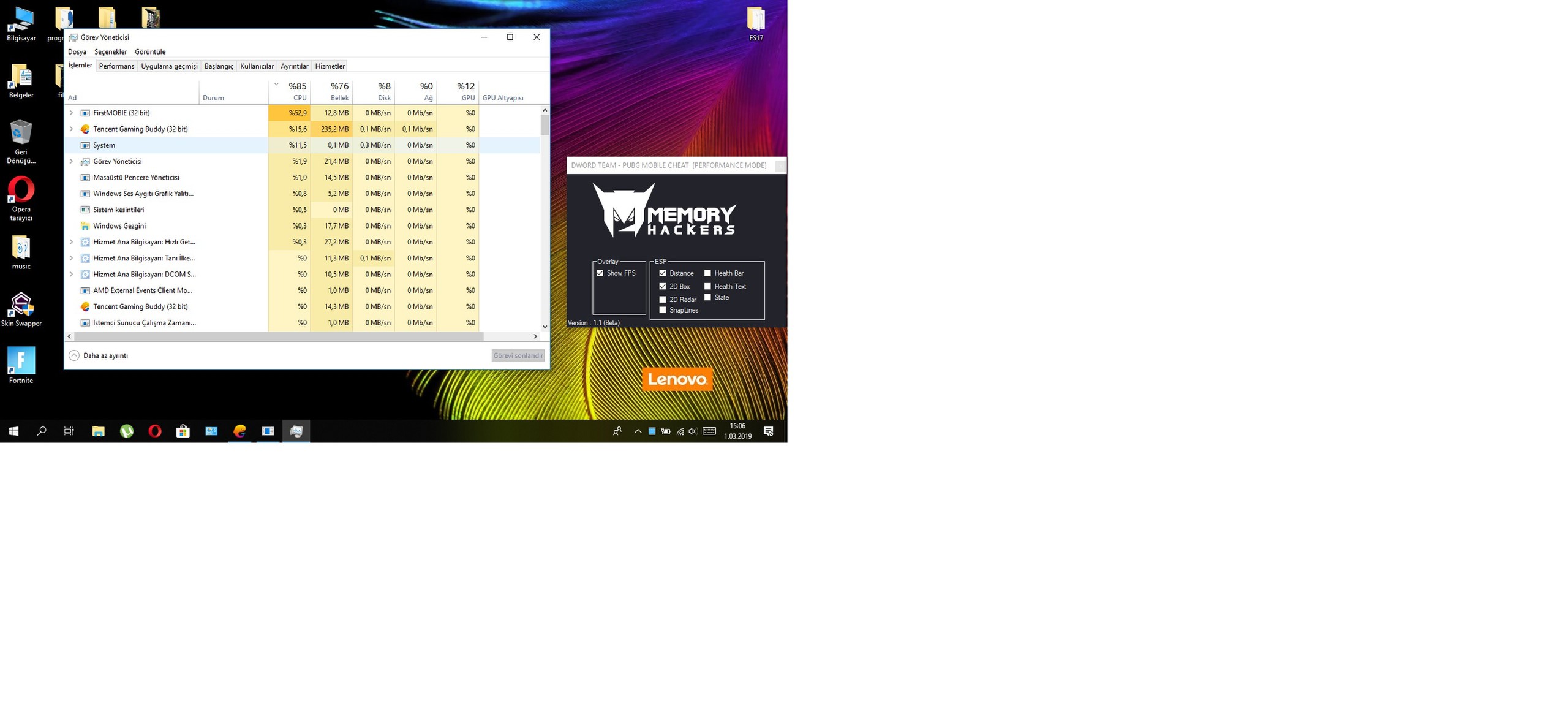The height and width of the screenshot is (701, 1568).
Task: Open Task View from the taskbar
Action: [x=69, y=431]
